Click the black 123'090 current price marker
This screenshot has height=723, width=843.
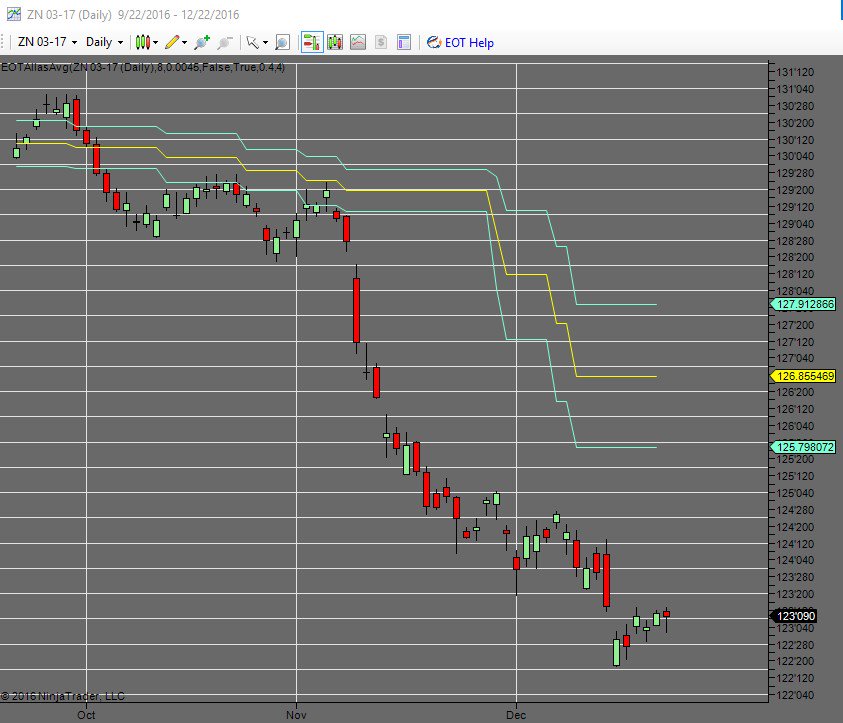click(794, 616)
